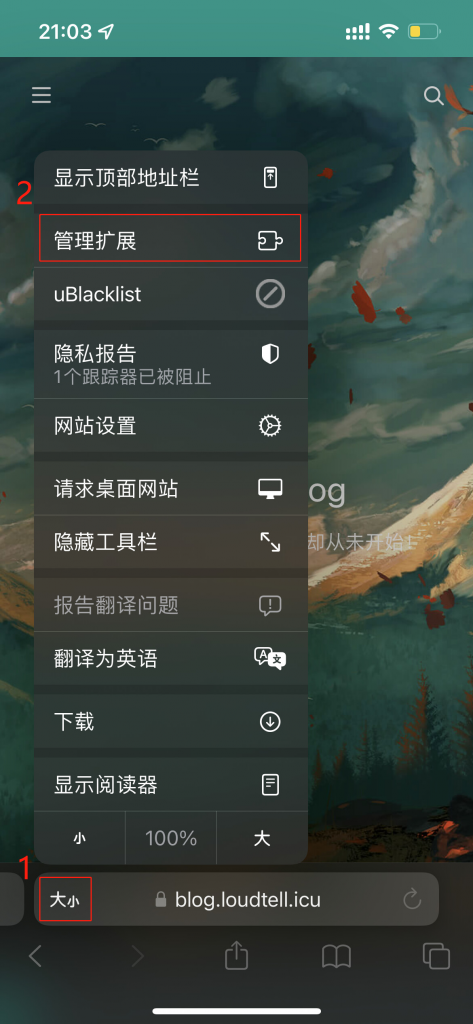Tap the uBlacklist extension icon

coord(270,295)
